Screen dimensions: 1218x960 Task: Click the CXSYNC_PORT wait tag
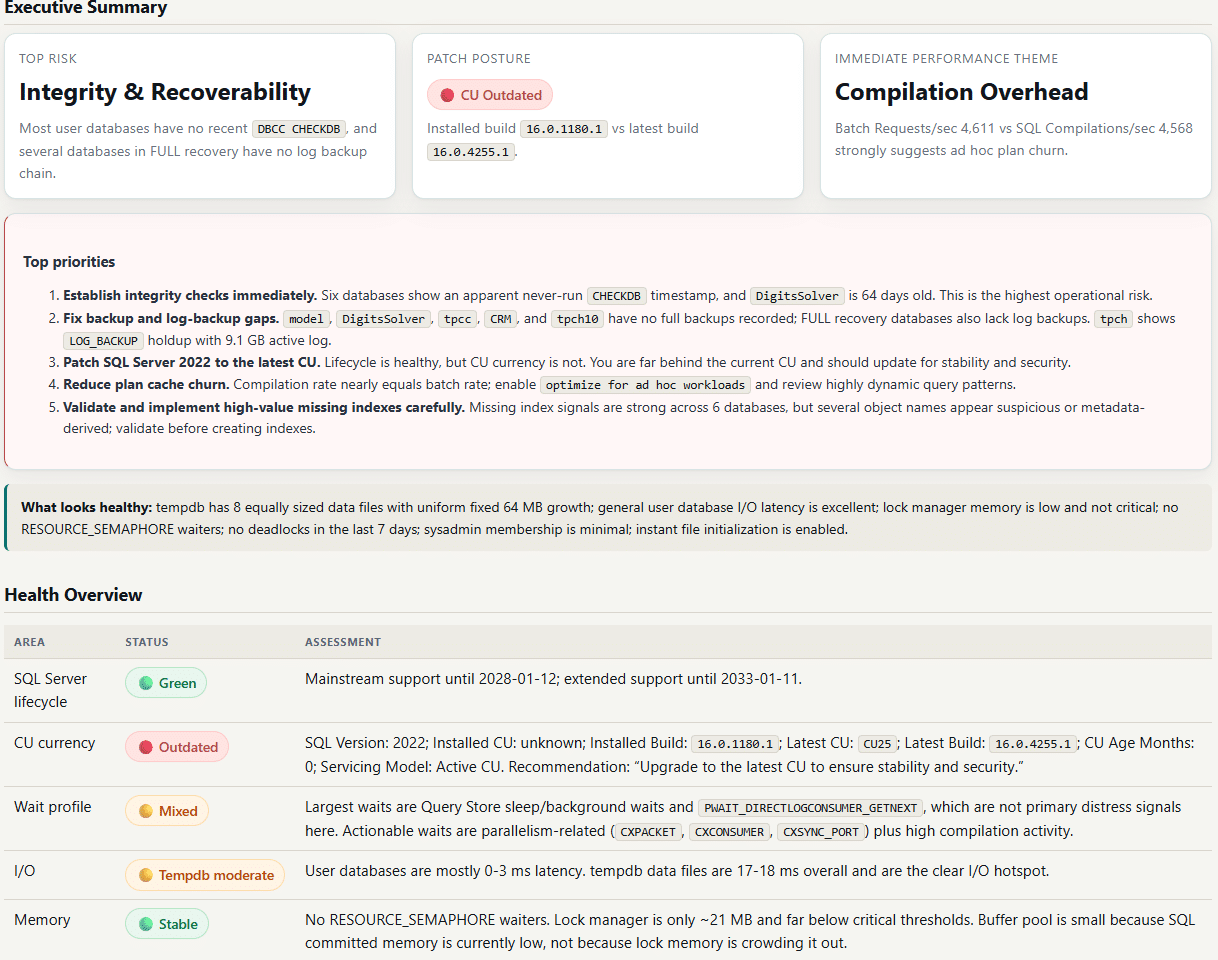click(x=823, y=831)
